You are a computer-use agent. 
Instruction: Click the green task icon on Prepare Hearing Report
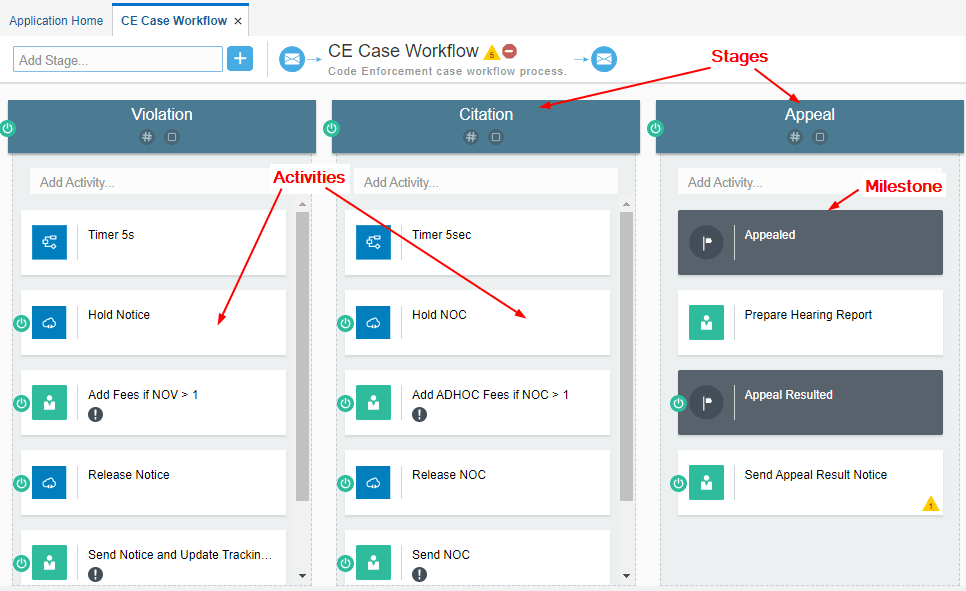[x=706, y=322]
